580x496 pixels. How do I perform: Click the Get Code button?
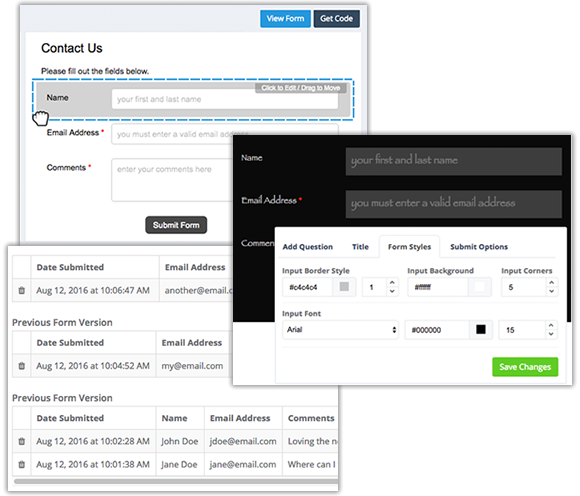(x=337, y=18)
